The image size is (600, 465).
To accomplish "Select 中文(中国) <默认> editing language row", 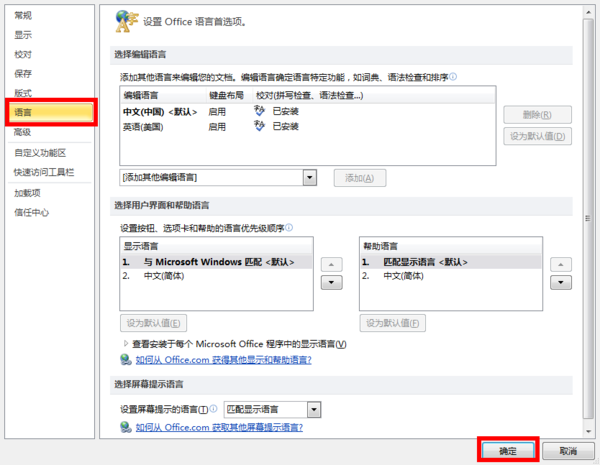I will 308,111.
